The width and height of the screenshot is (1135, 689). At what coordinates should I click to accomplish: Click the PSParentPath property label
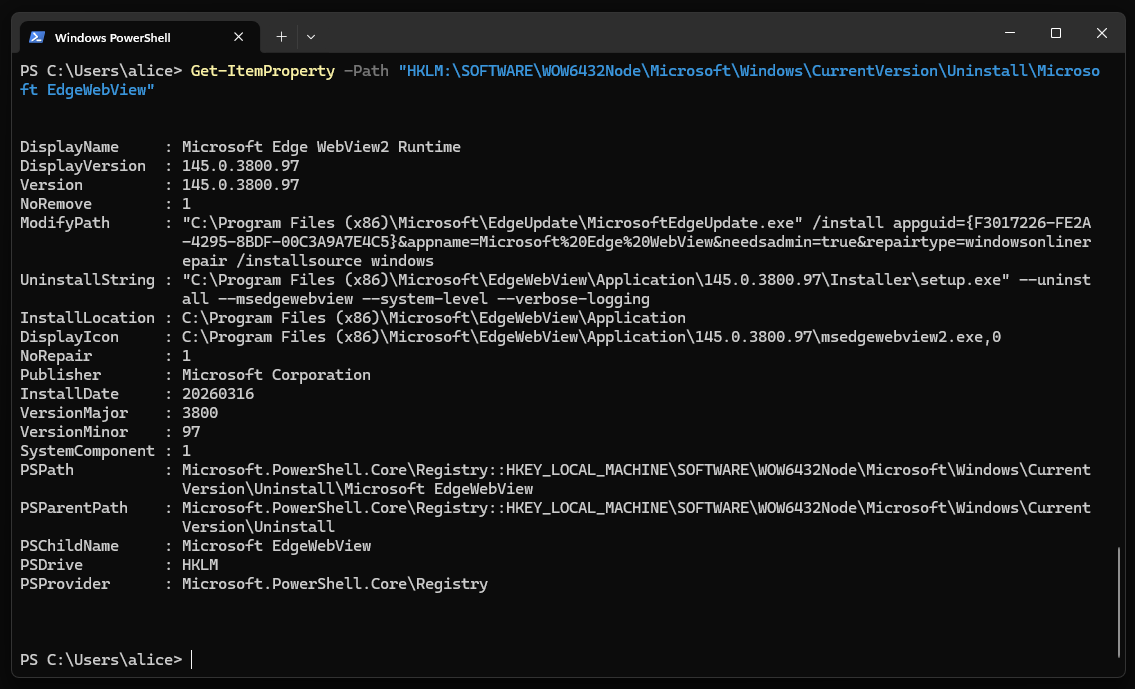coord(74,508)
